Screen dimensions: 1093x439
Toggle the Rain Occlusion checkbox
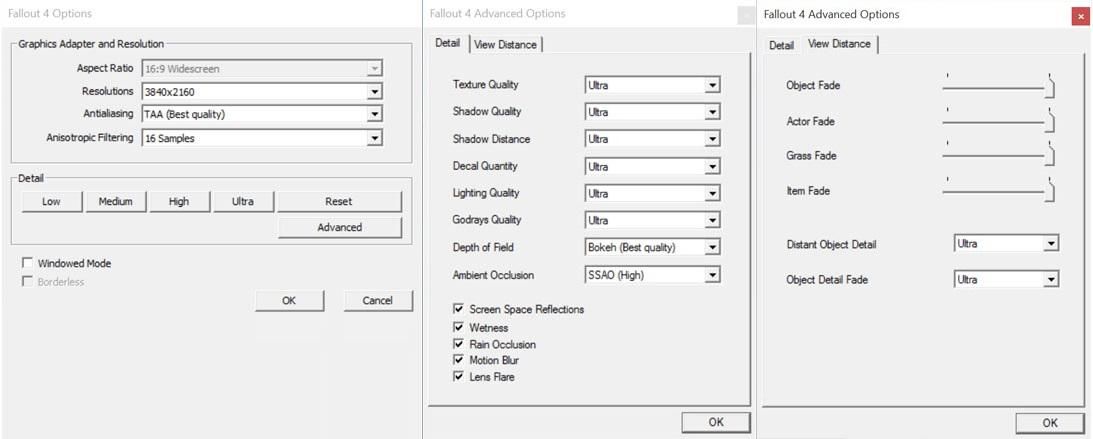[459, 344]
